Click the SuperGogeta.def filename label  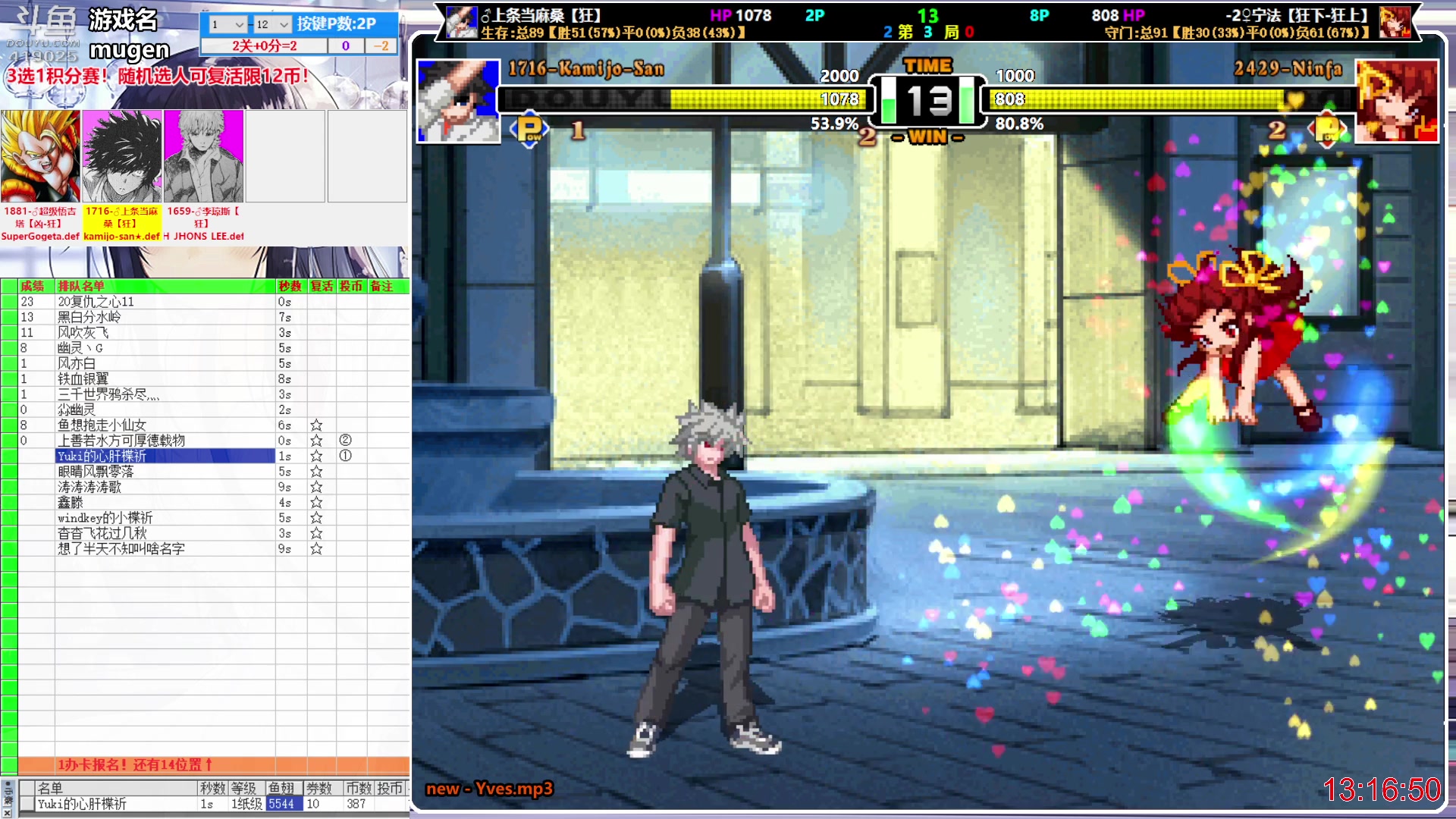(x=40, y=237)
